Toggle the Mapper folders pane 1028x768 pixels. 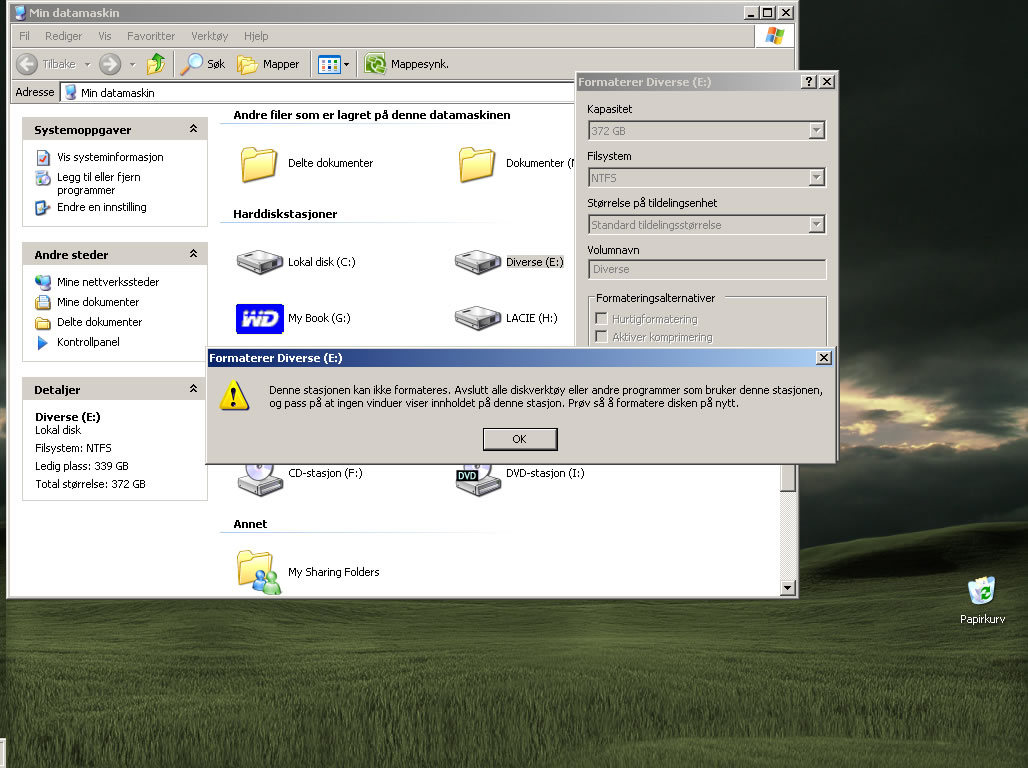(268, 64)
